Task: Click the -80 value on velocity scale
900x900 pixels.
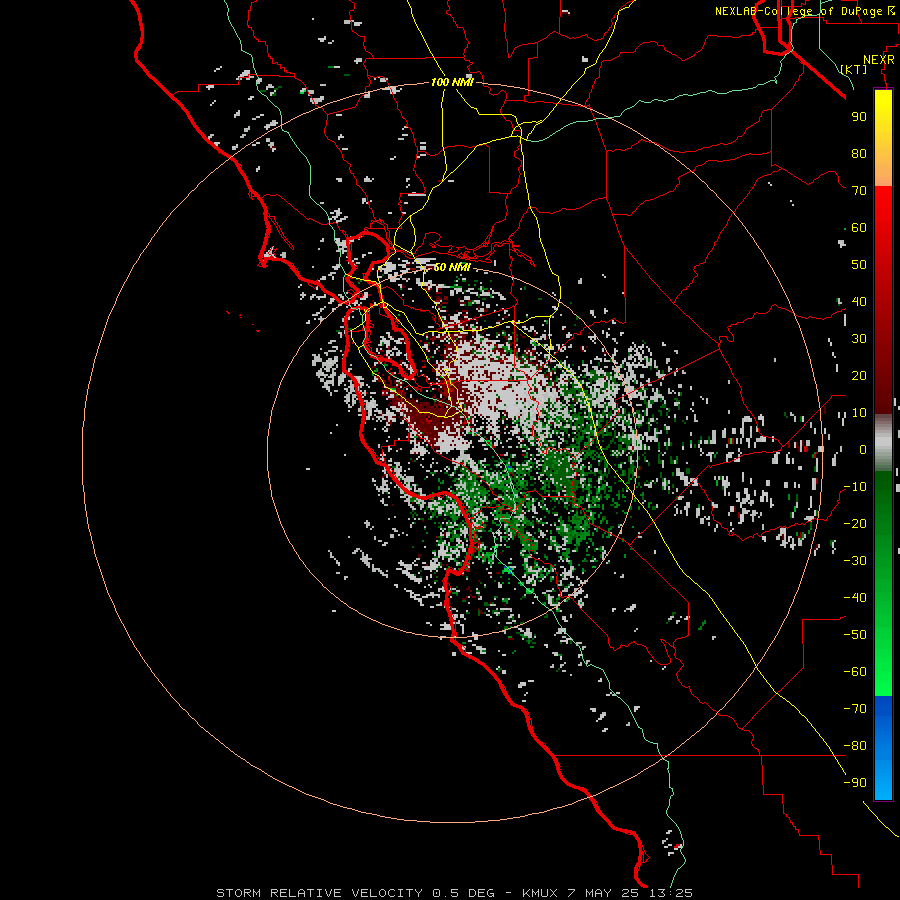Action: (x=855, y=746)
